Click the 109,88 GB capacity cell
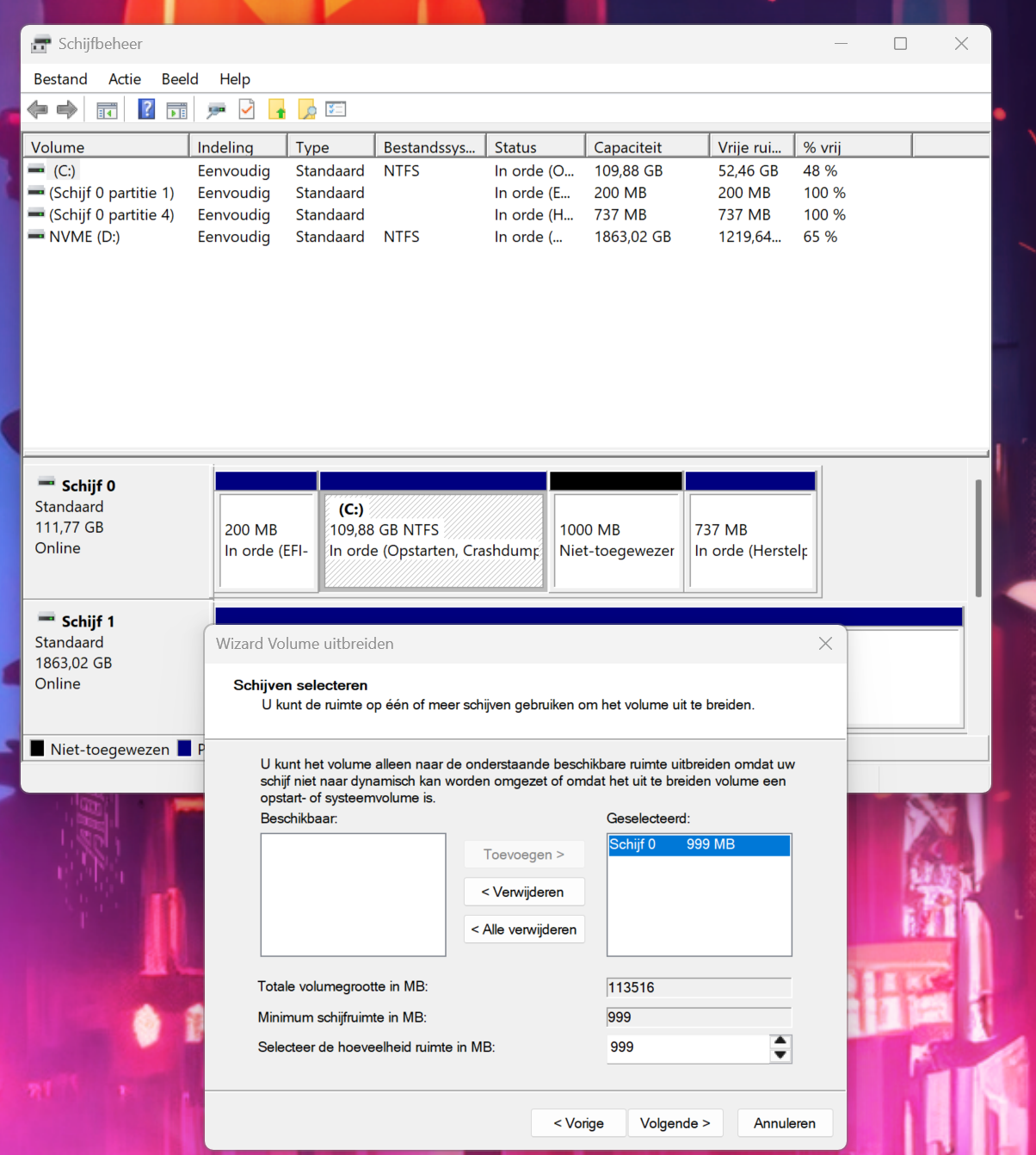This screenshot has height=1155, width=1036. (629, 170)
